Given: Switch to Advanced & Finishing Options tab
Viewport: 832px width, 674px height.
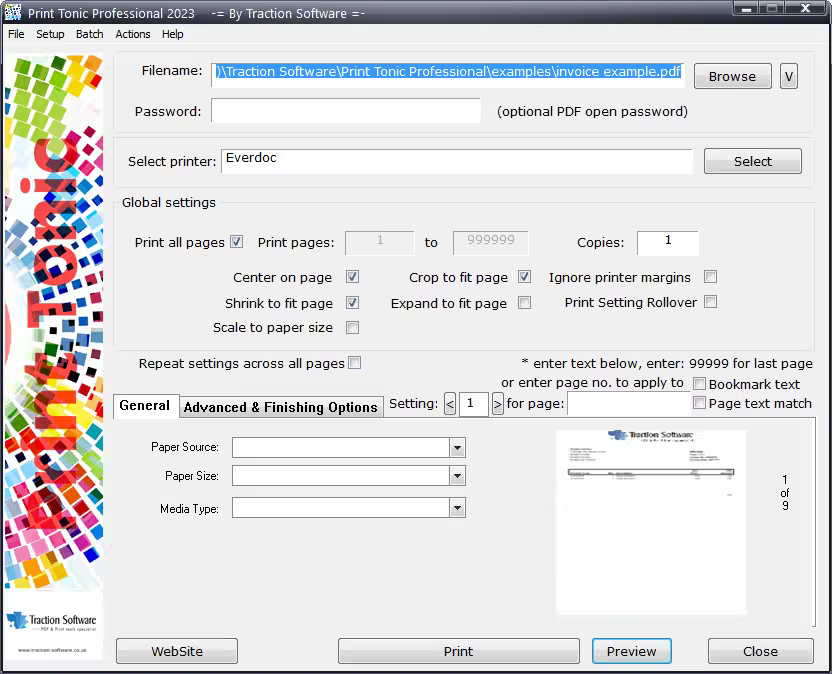Looking at the screenshot, I should 281,407.
